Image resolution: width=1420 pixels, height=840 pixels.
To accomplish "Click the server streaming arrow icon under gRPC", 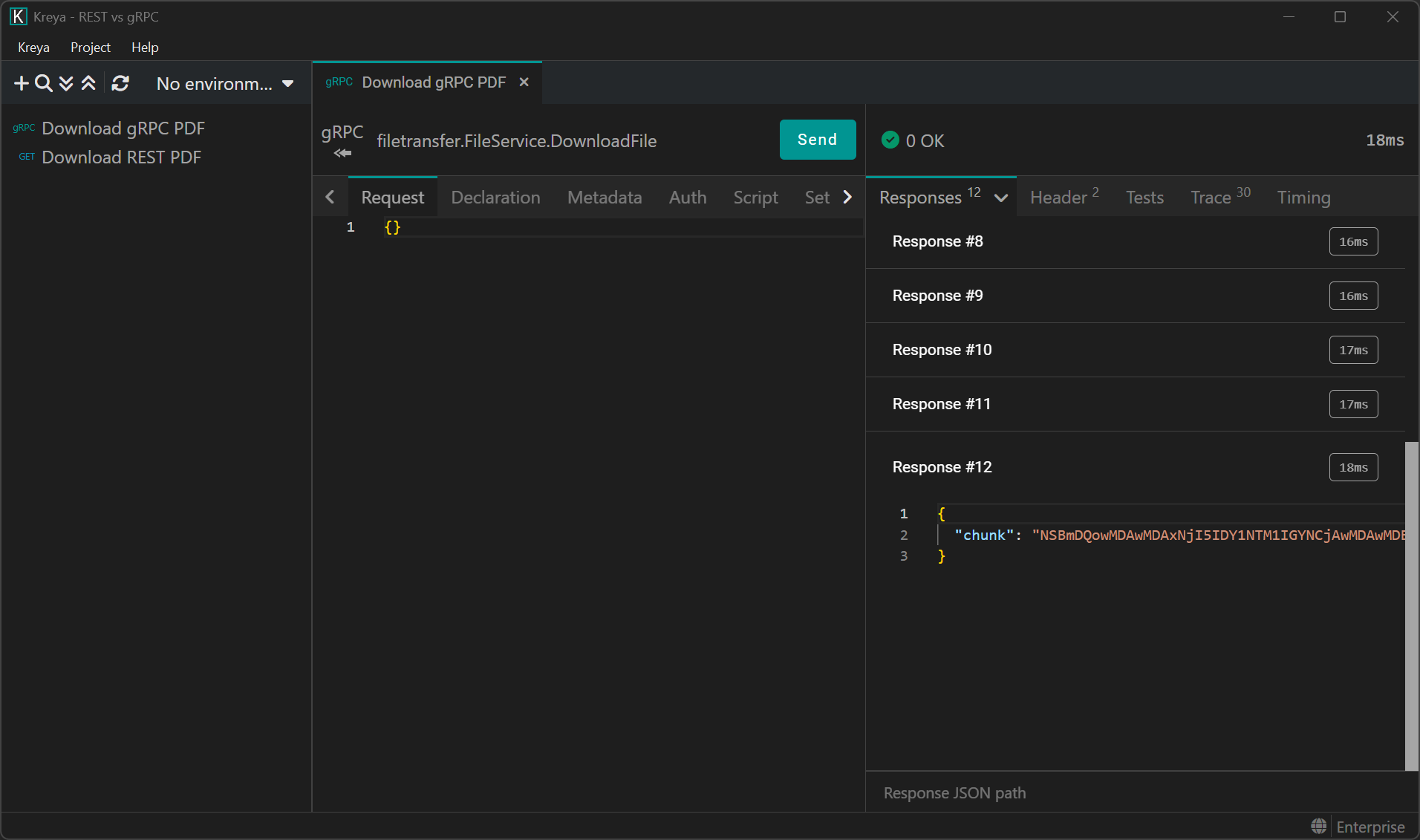I will click(x=342, y=154).
